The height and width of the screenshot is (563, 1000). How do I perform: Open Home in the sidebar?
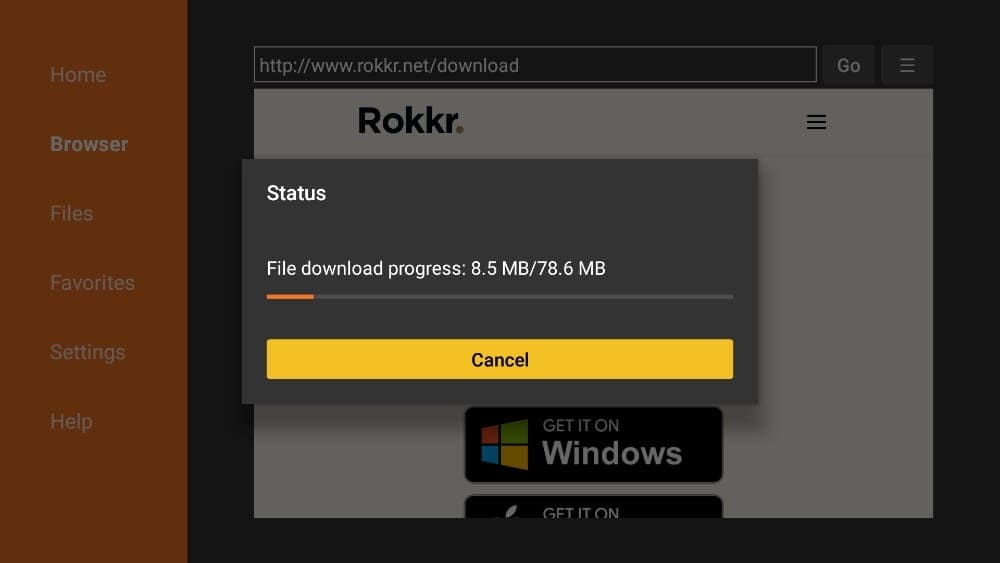(78, 75)
